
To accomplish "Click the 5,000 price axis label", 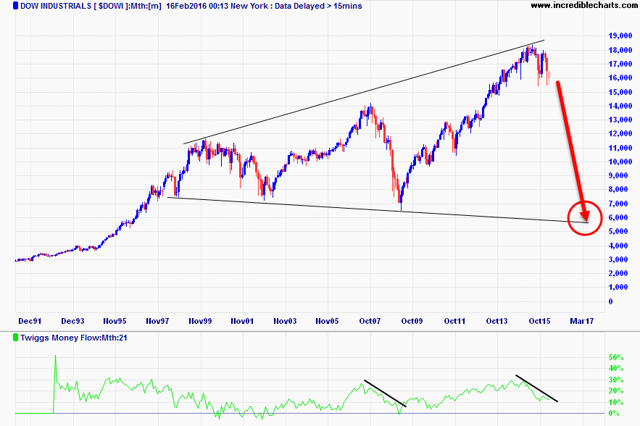I will pyautogui.click(x=618, y=231).
